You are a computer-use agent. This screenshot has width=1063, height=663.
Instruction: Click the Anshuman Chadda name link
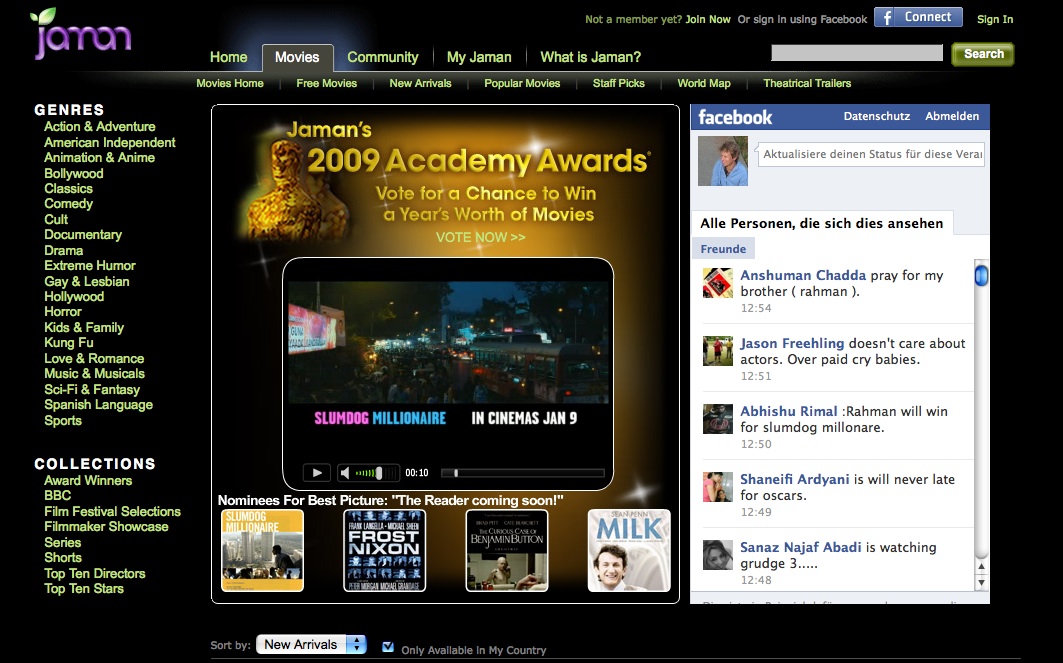point(803,275)
